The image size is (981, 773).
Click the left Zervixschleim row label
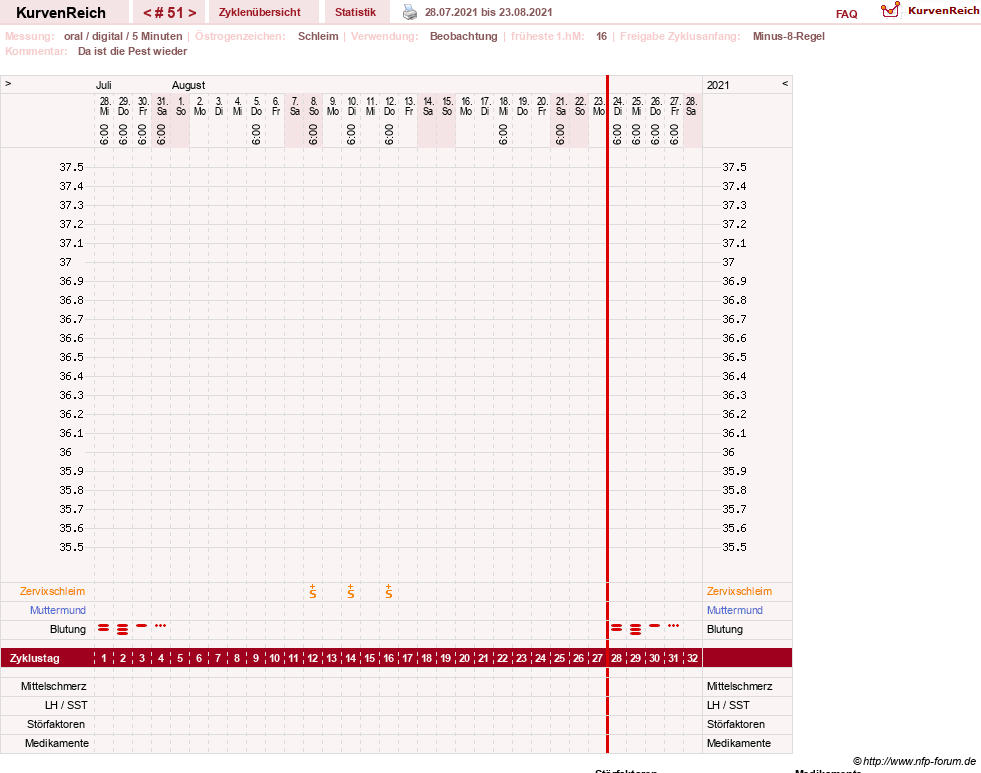53,591
